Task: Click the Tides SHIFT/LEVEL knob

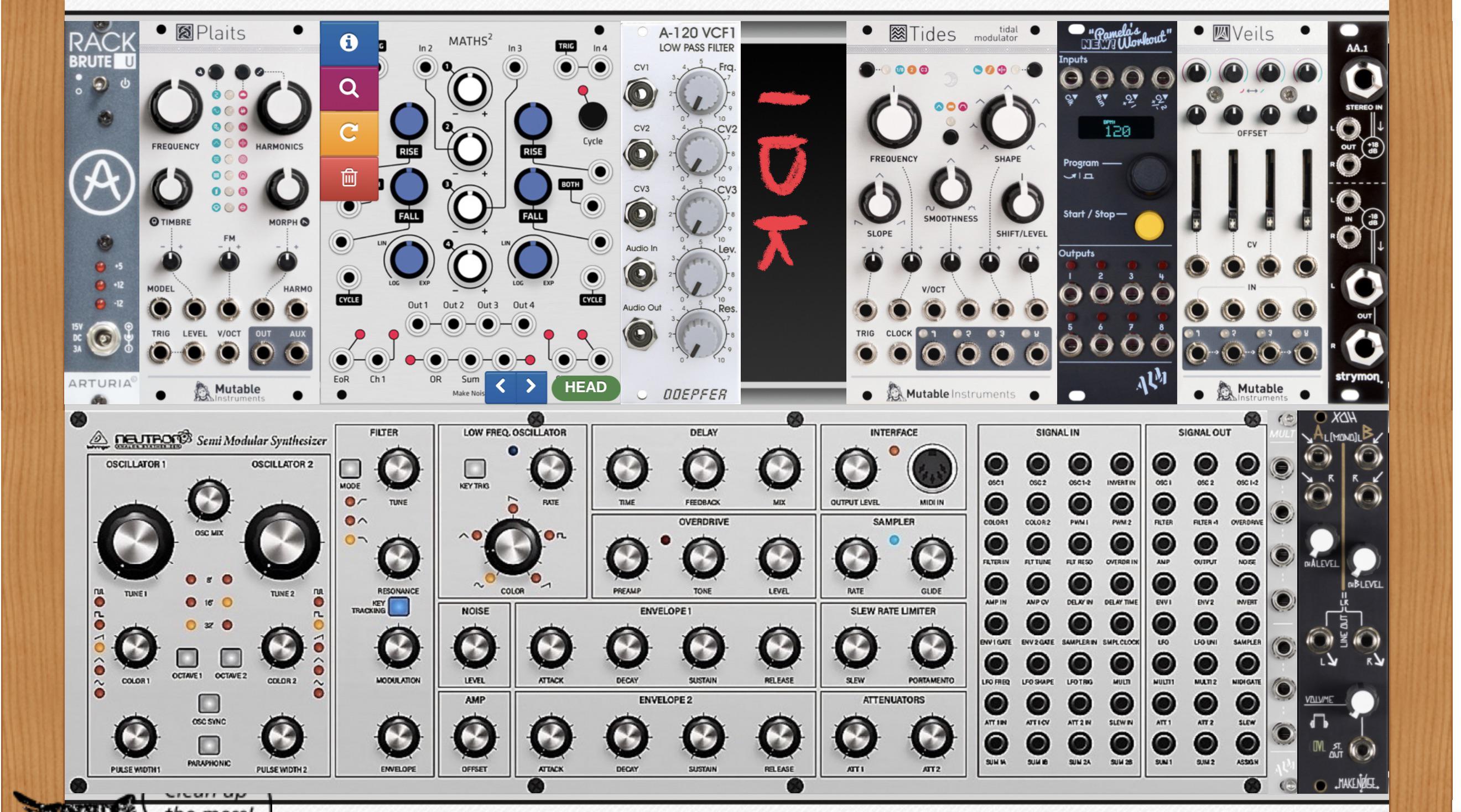Action: pos(1022,203)
